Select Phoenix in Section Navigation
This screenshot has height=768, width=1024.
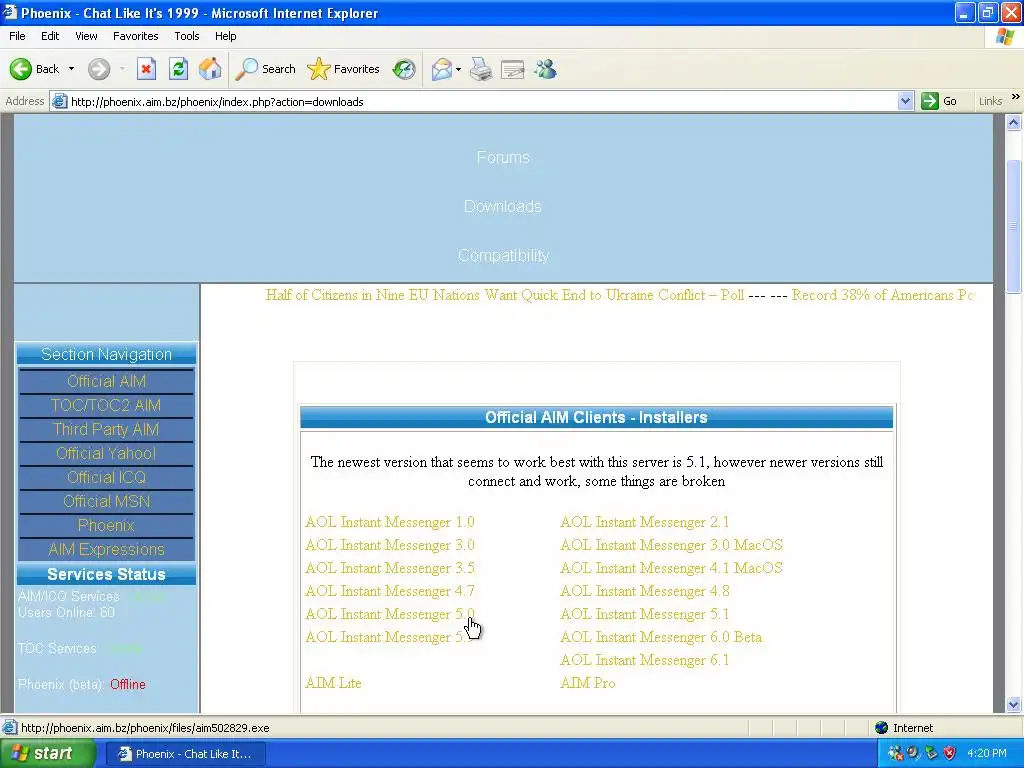coord(106,525)
